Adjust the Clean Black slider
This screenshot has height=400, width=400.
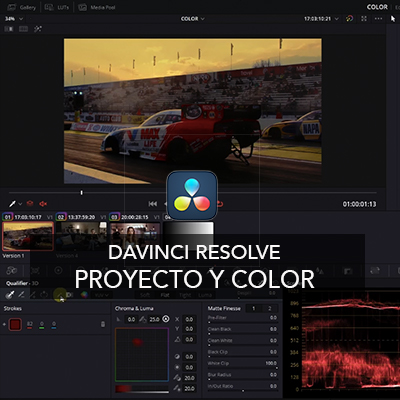point(242,334)
